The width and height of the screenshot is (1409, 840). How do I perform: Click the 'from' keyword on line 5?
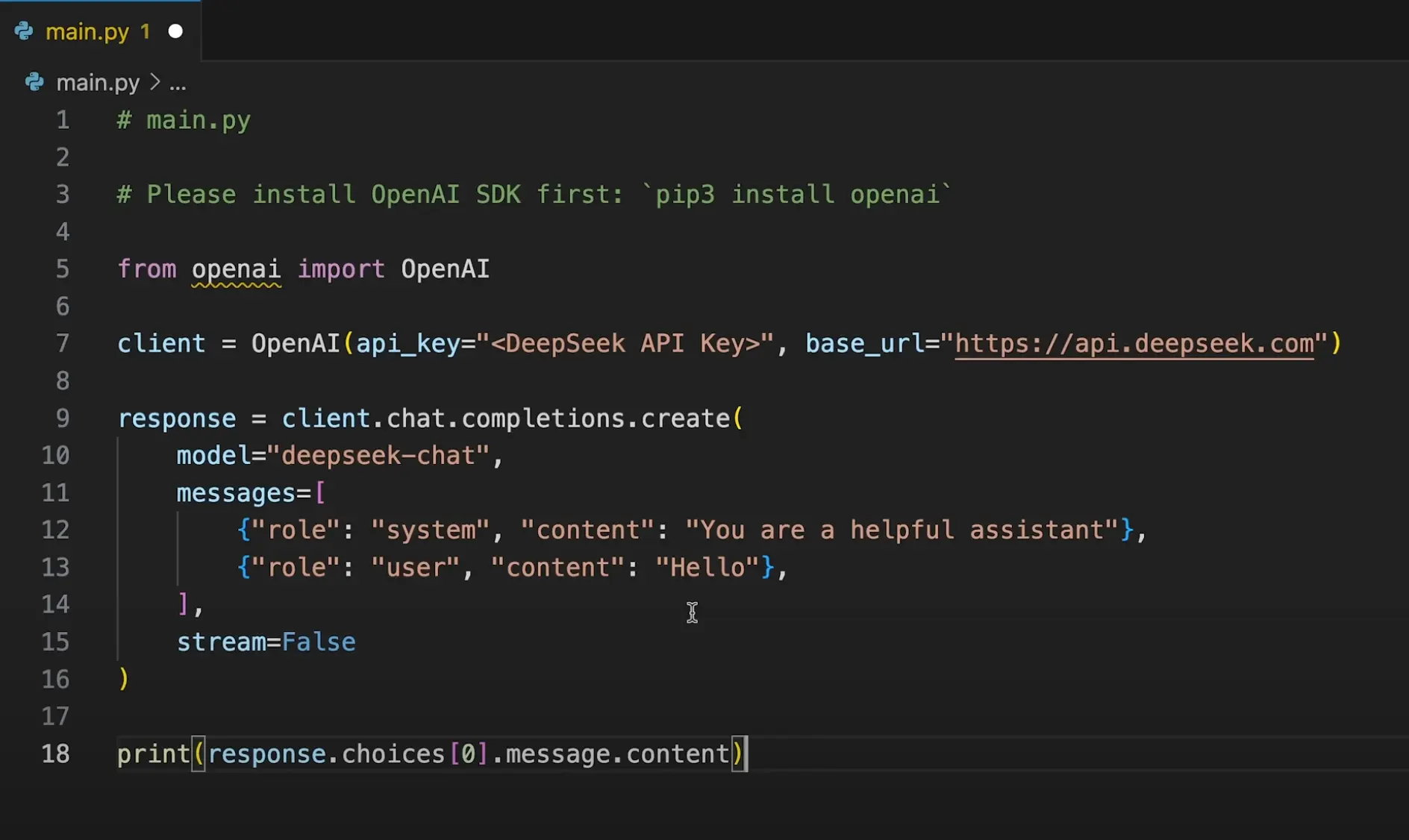pos(147,269)
